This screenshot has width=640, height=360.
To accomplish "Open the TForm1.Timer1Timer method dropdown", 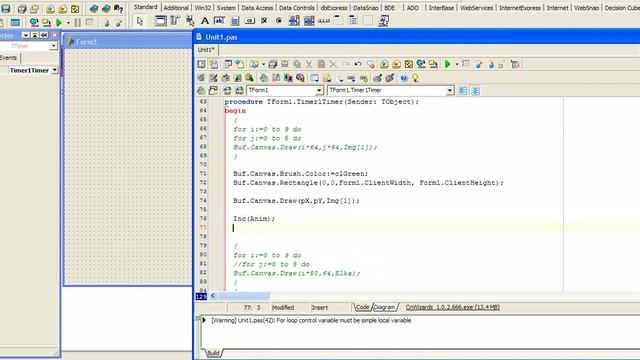I will coord(449,90).
